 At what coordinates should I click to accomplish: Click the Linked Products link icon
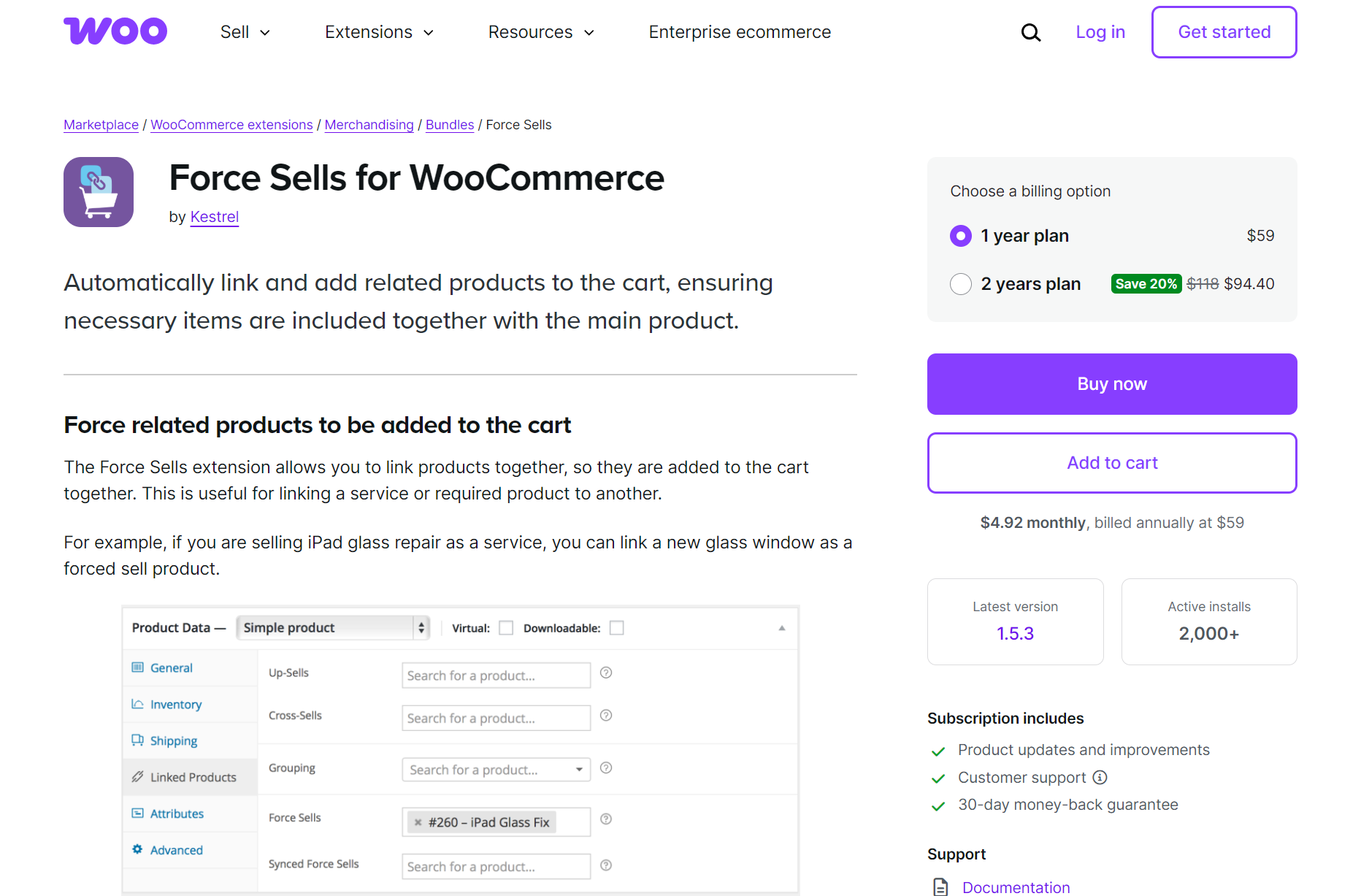[137, 777]
